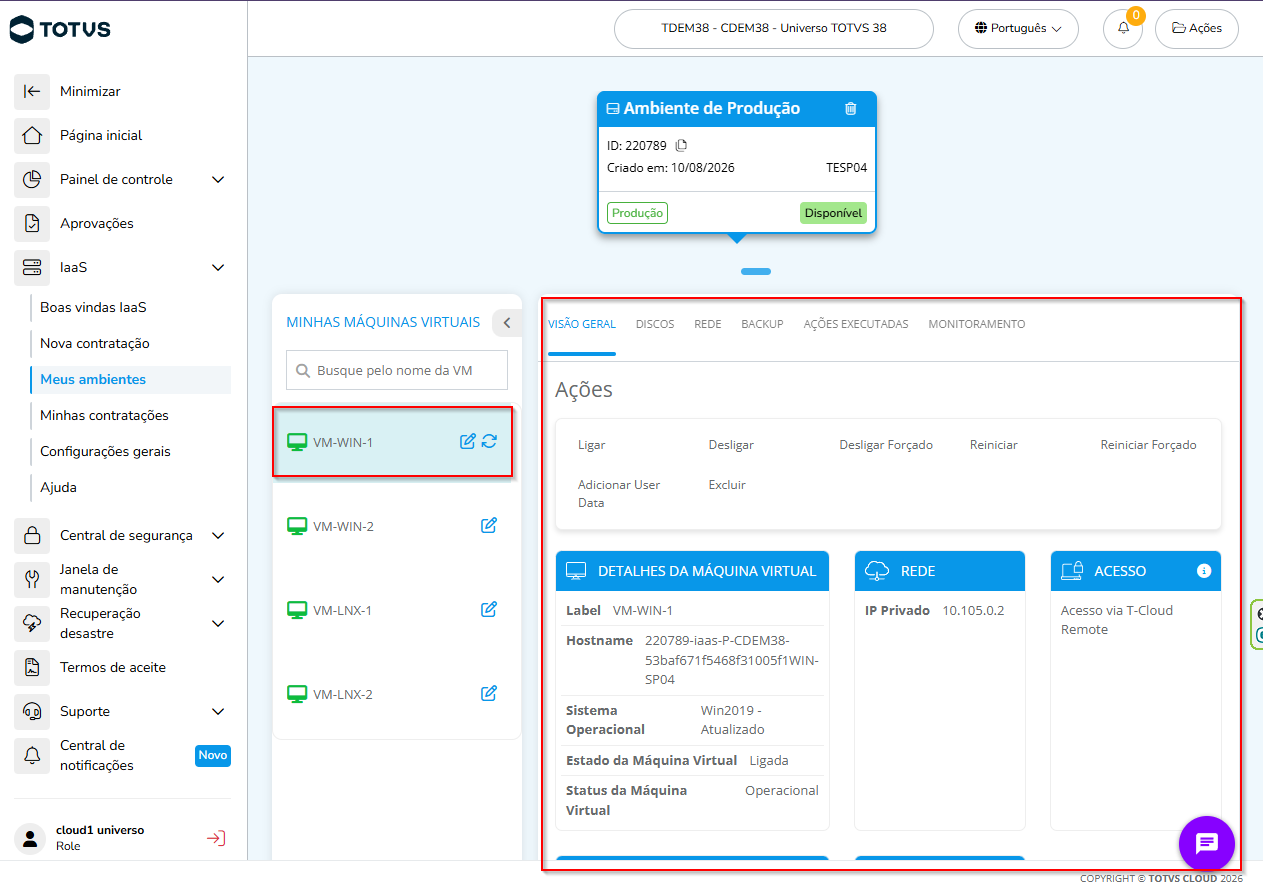The width and height of the screenshot is (1263, 892).
Task: Open Página inicial home icon
Action: coord(32,135)
